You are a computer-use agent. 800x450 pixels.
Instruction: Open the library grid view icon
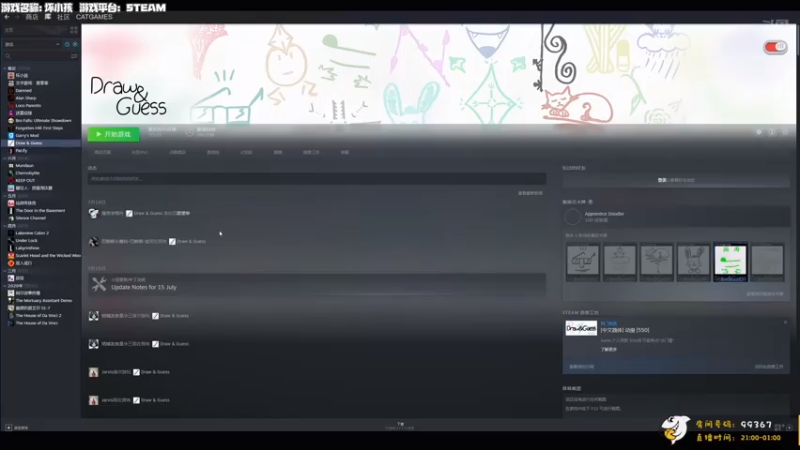click(x=74, y=30)
